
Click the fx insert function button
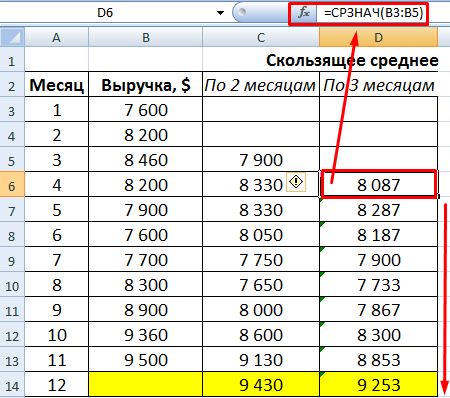pyautogui.click(x=303, y=13)
